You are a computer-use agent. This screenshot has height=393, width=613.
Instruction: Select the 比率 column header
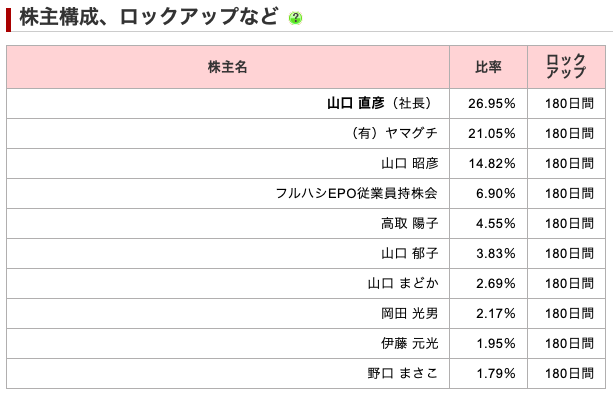pyautogui.click(x=488, y=67)
